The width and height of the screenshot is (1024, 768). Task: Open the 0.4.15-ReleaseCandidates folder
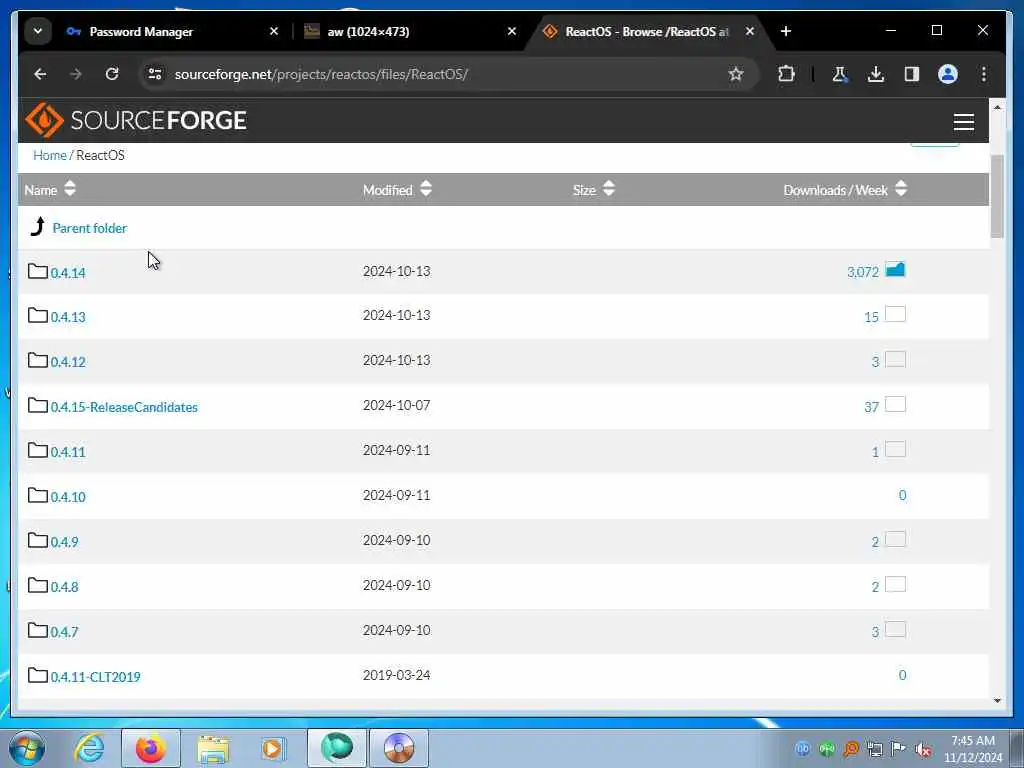click(x=124, y=408)
